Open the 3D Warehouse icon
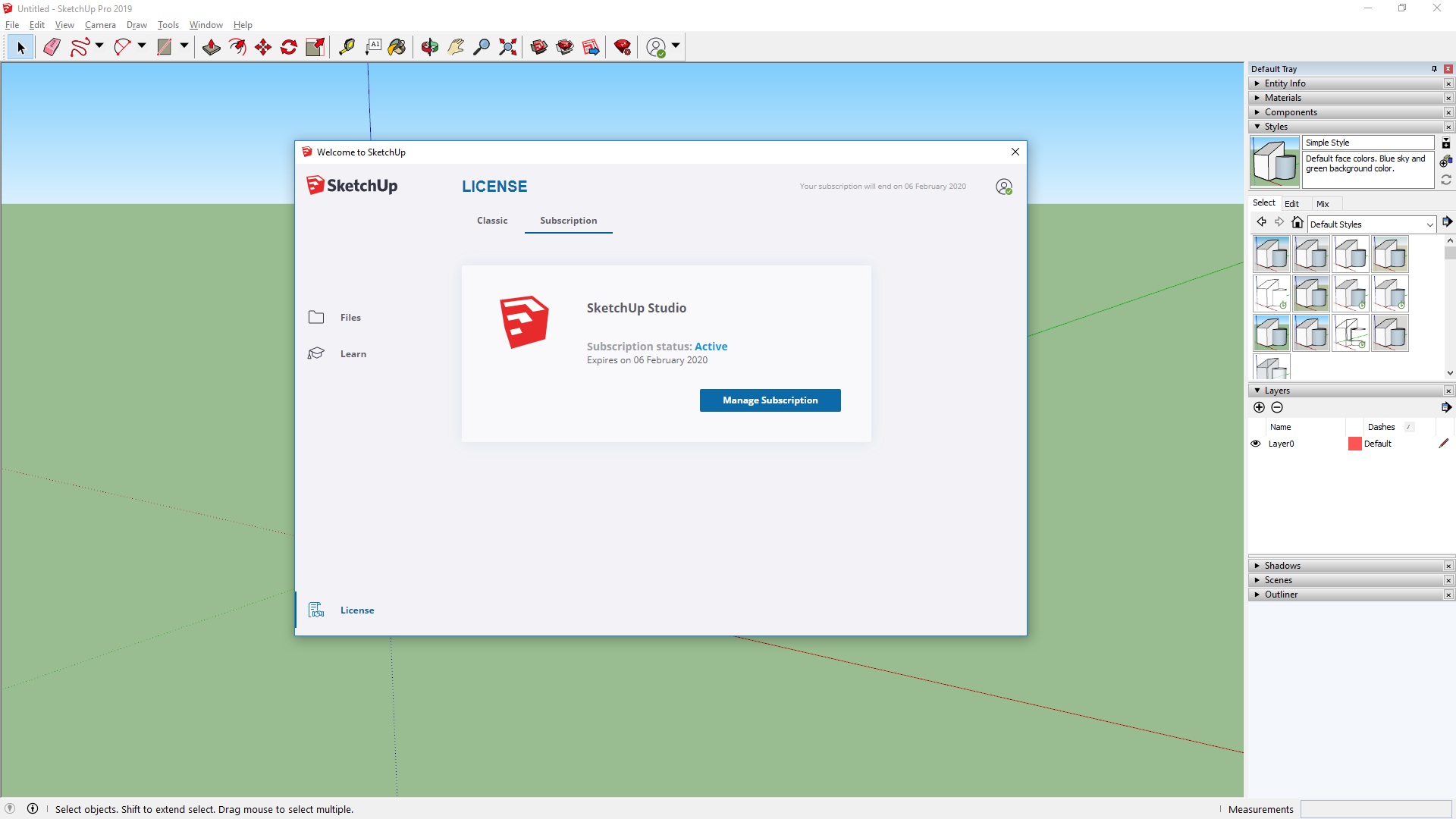 pos(539,47)
